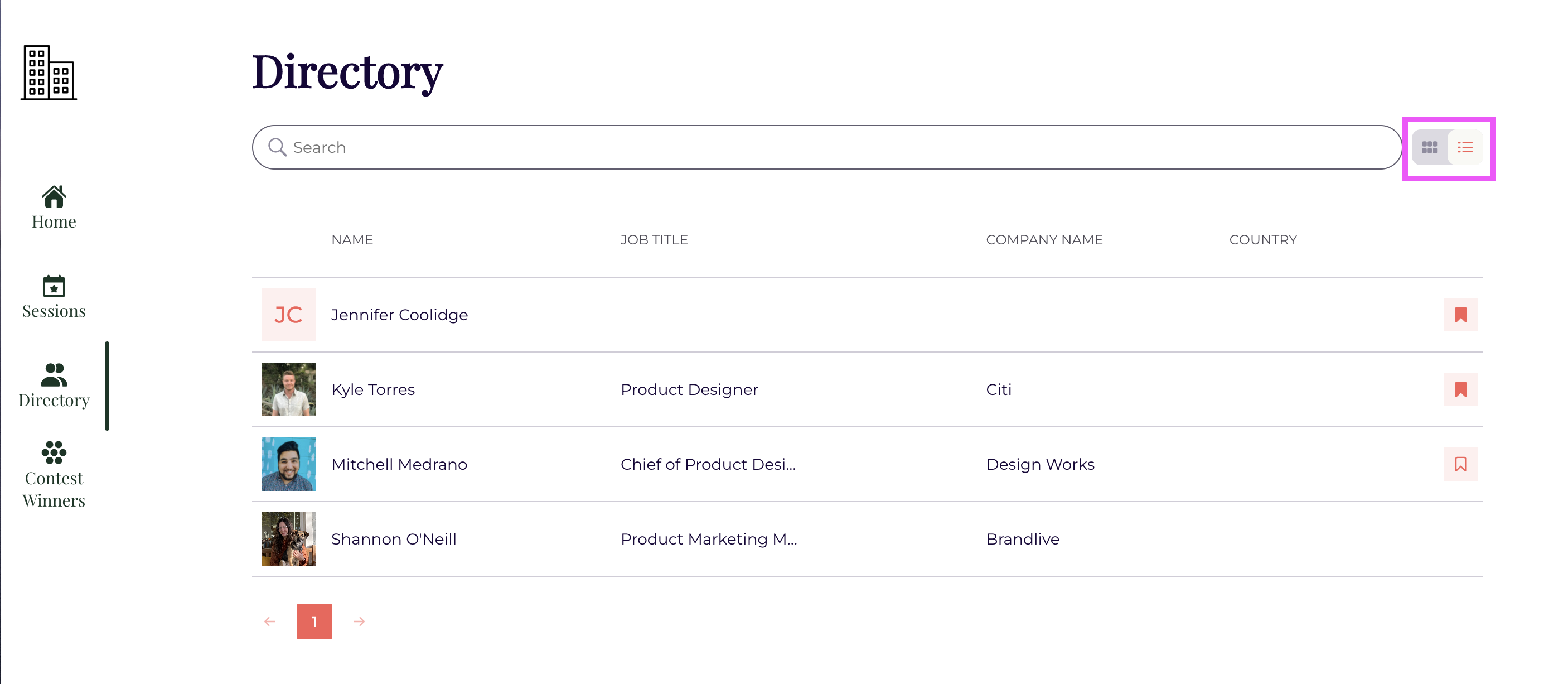The height and width of the screenshot is (684, 1568).
Task: Click the search magnifier icon
Action: (x=278, y=147)
